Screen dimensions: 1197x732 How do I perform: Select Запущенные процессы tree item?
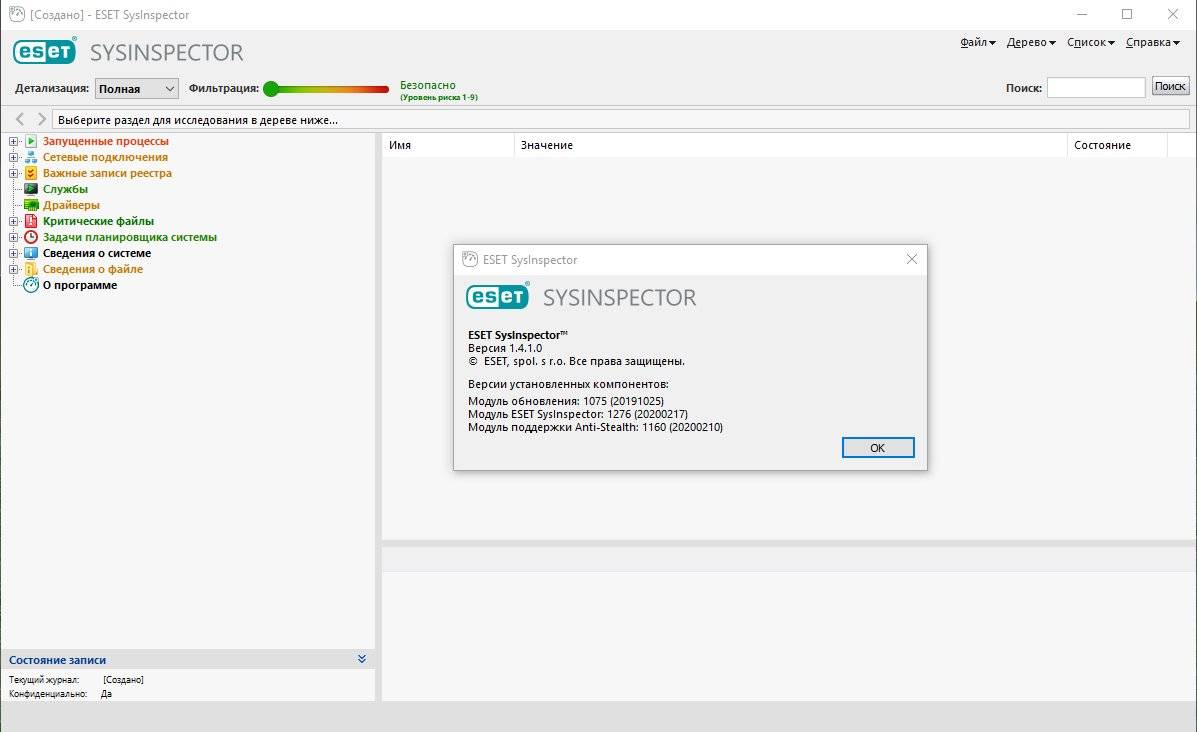[x=105, y=141]
